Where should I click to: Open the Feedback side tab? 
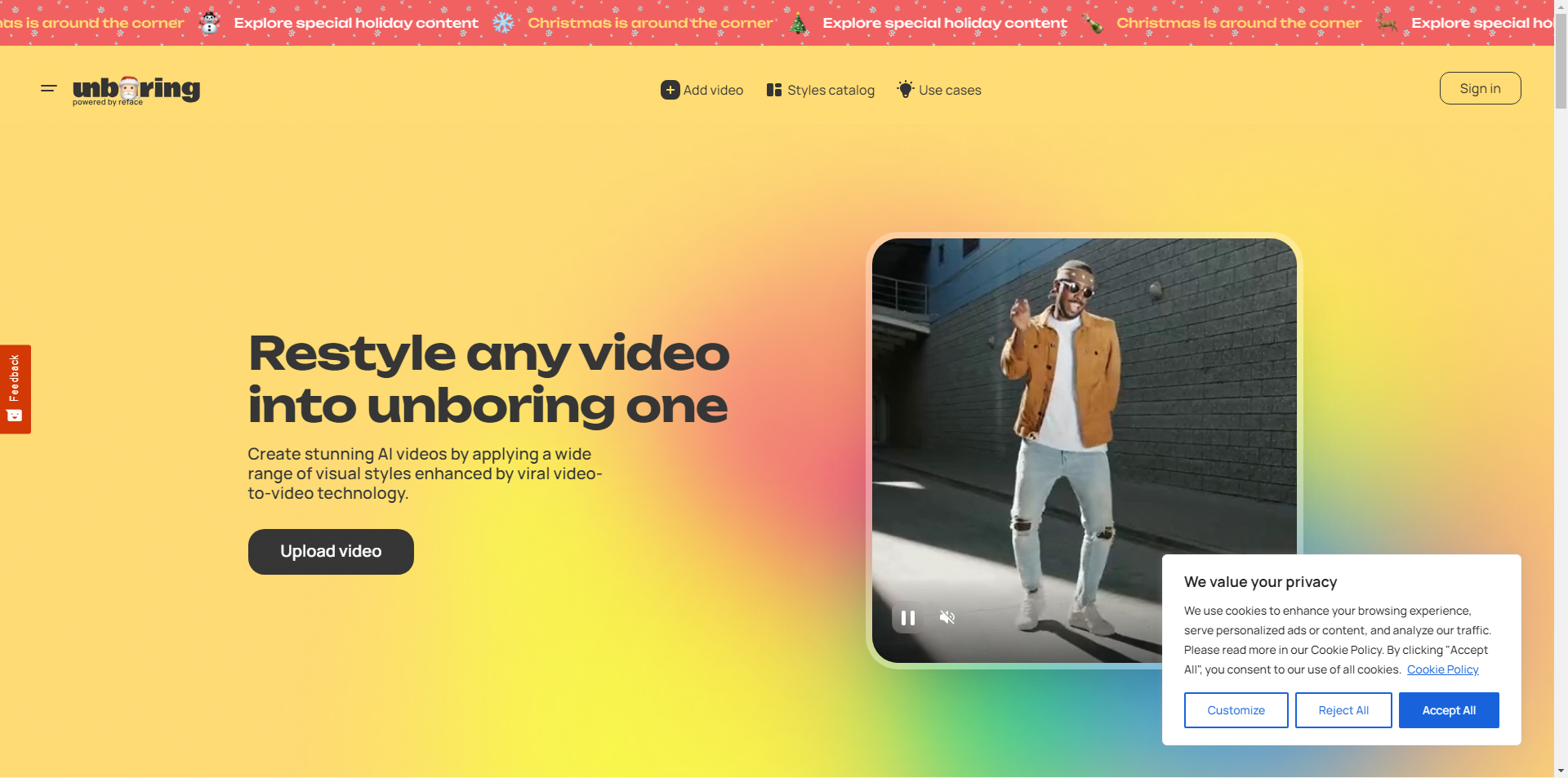tap(15, 389)
